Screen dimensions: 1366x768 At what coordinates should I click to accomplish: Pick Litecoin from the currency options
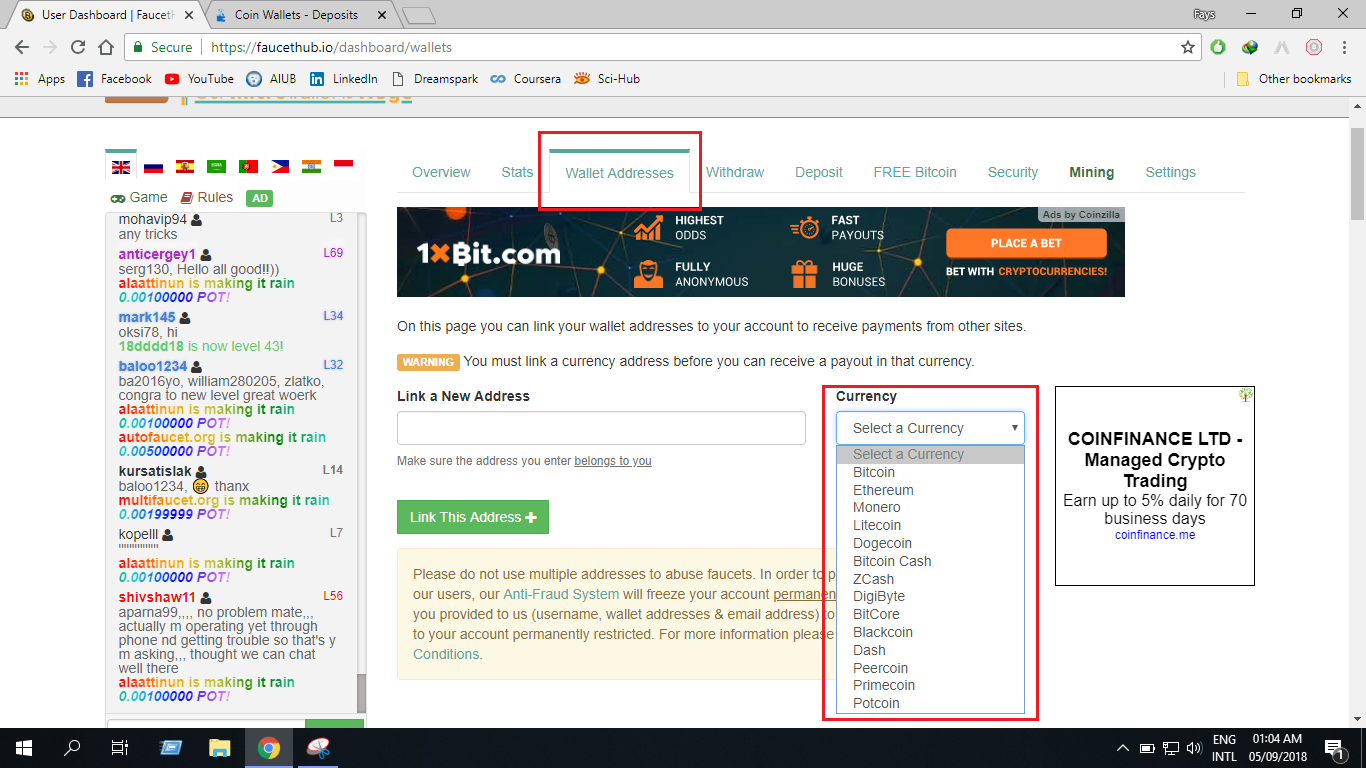pos(877,525)
